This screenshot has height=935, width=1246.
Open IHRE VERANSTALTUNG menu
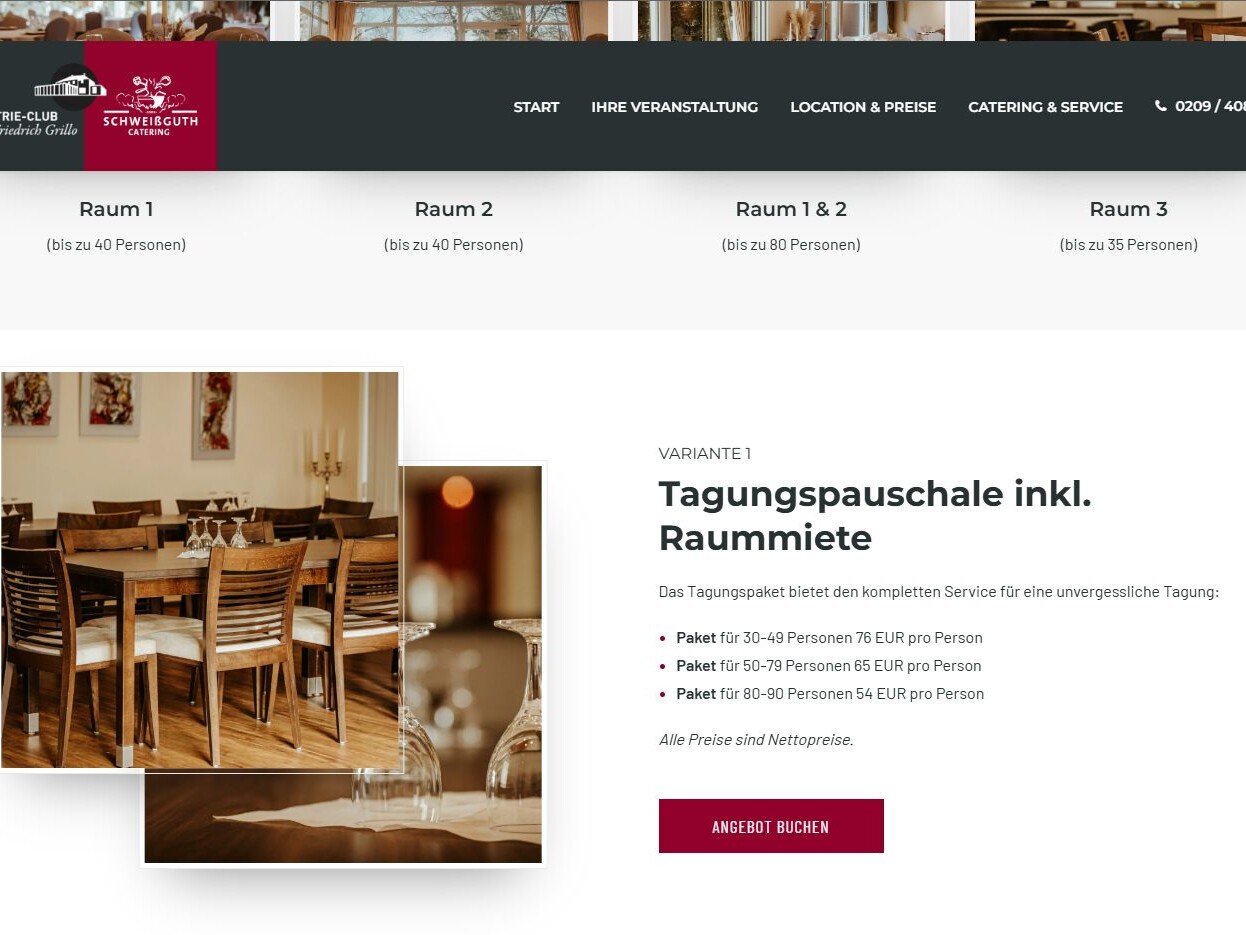click(674, 107)
